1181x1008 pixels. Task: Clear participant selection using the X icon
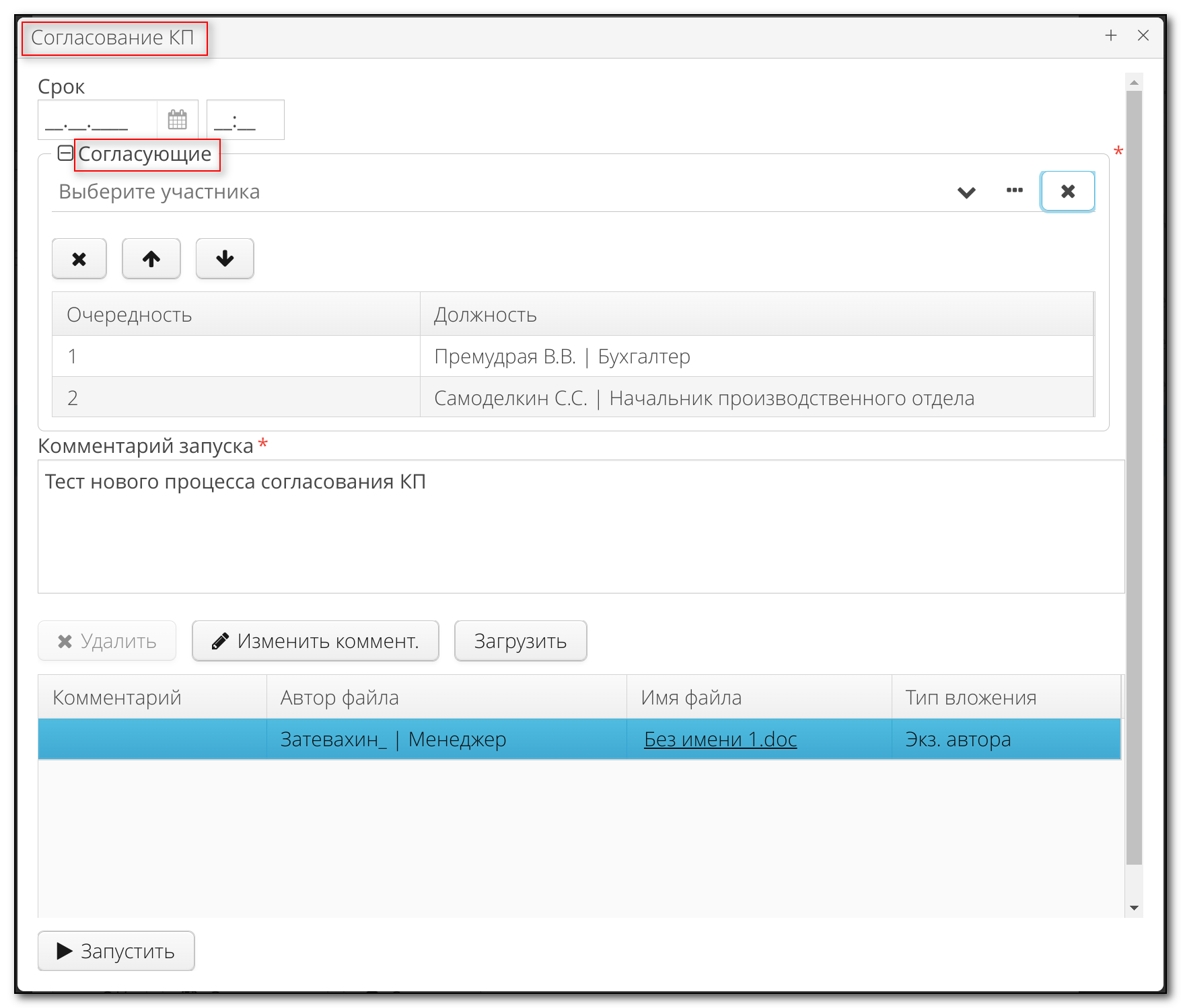(1068, 191)
